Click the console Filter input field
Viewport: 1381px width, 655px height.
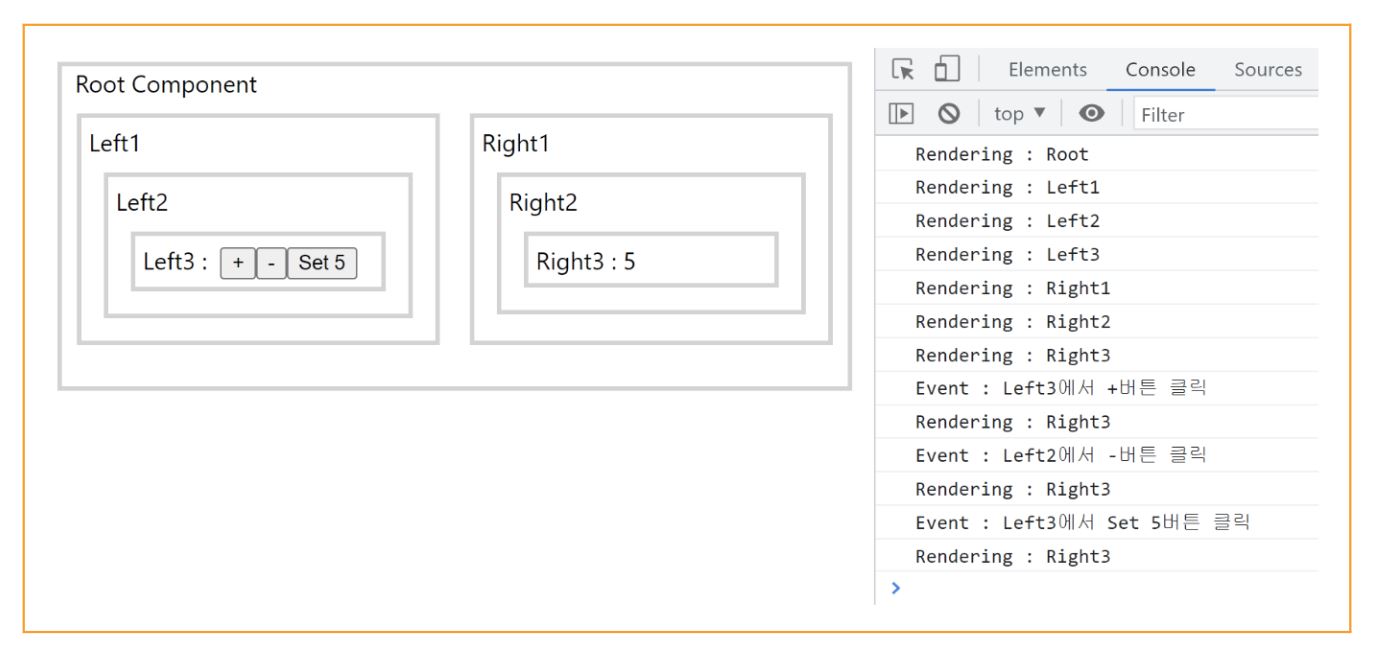1227,114
